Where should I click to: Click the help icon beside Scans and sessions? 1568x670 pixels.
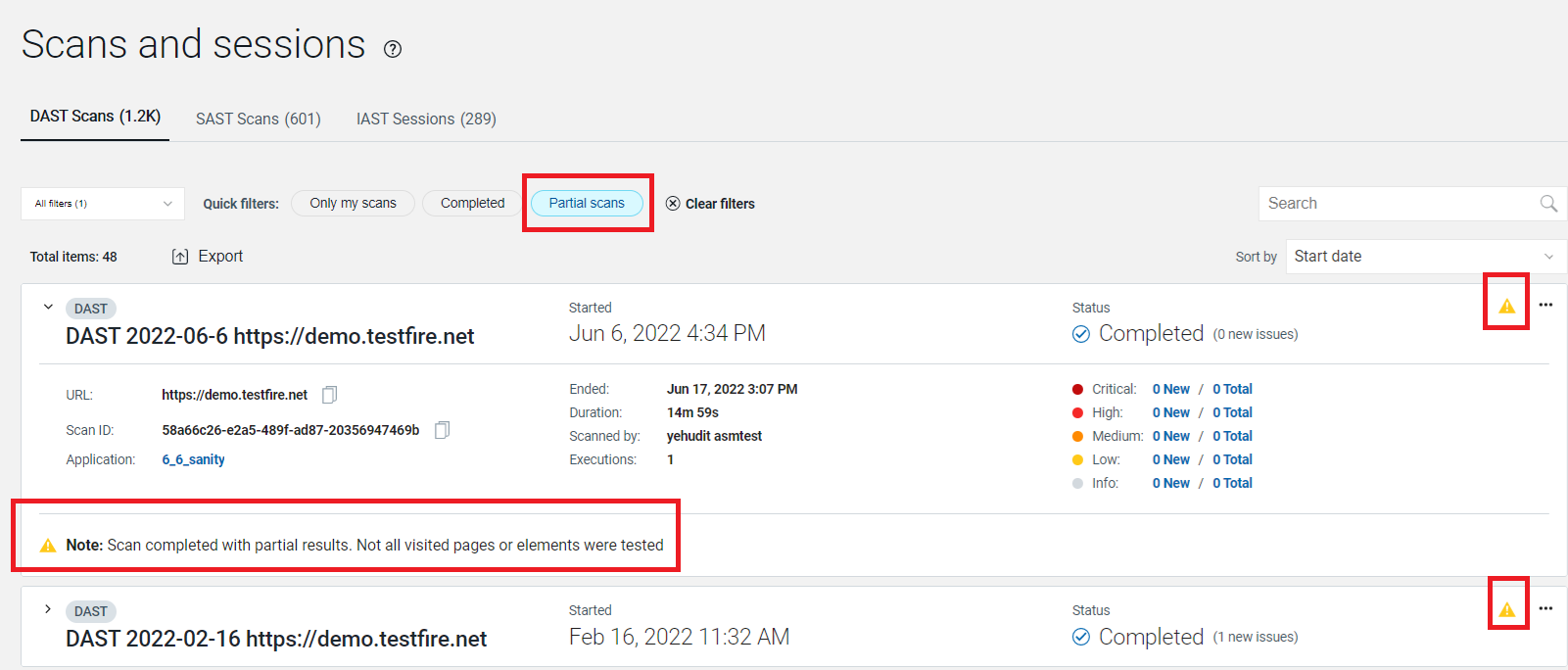[x=393, y=49]
